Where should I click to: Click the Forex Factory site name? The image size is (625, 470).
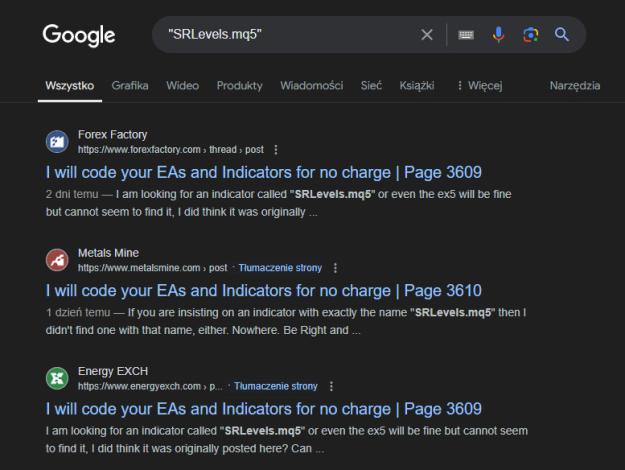point(112,135)
